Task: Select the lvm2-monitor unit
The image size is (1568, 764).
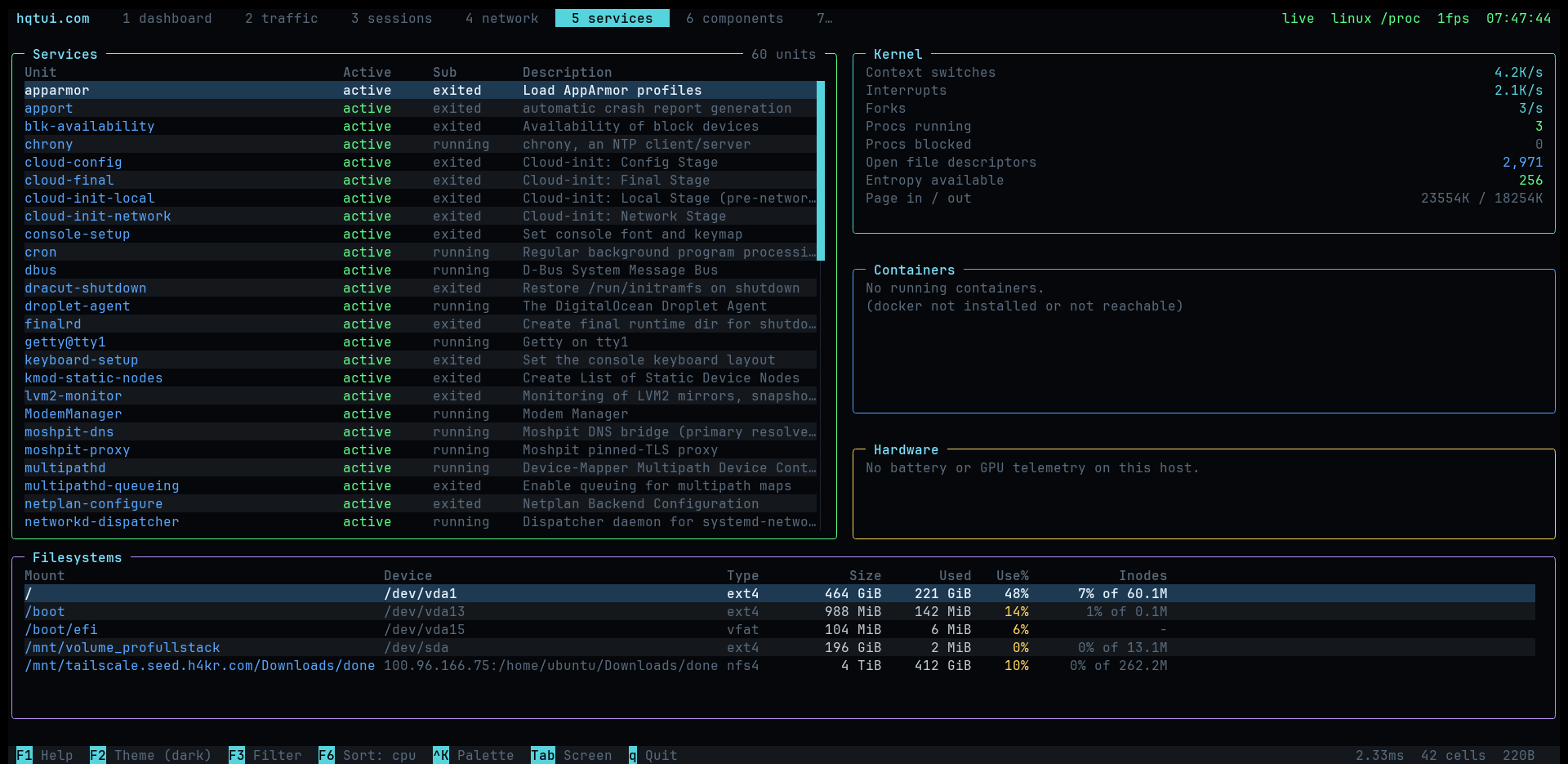Action: [421, 395]
